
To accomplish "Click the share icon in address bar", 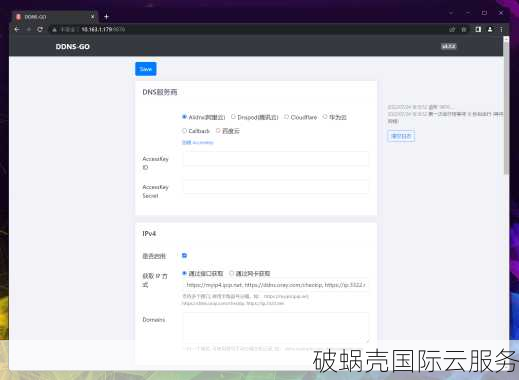I will point(452,29).
